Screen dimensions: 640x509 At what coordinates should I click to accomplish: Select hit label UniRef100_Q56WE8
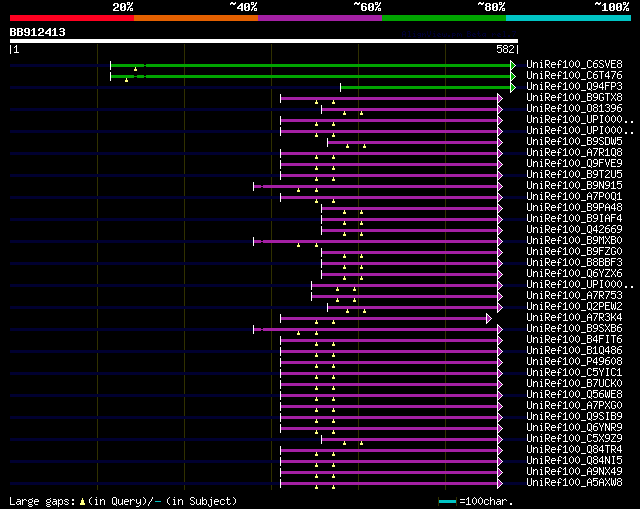click(x=574, y=395)
